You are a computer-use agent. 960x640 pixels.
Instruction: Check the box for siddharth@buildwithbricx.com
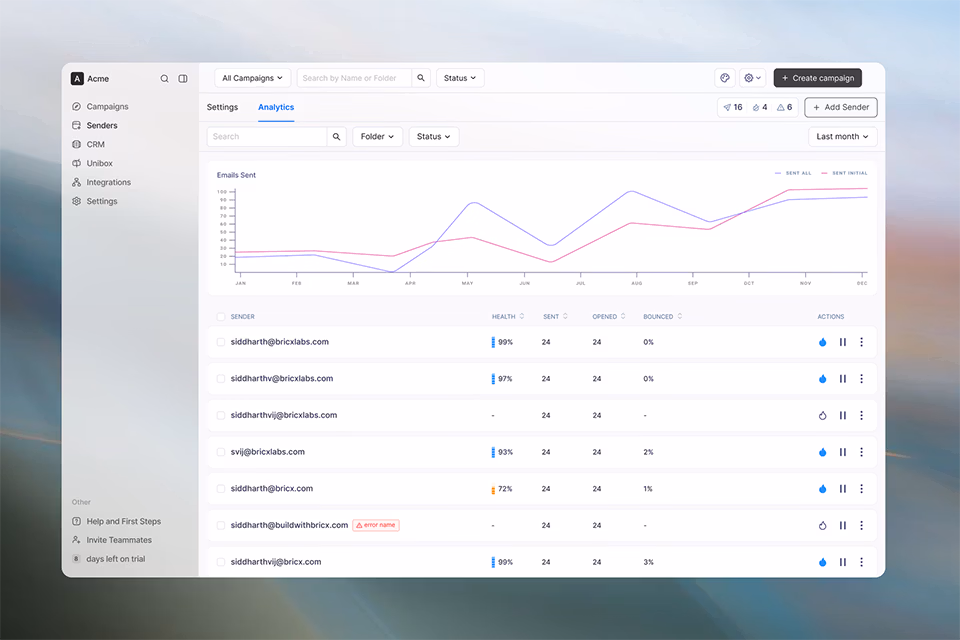(x=220, y=525)
